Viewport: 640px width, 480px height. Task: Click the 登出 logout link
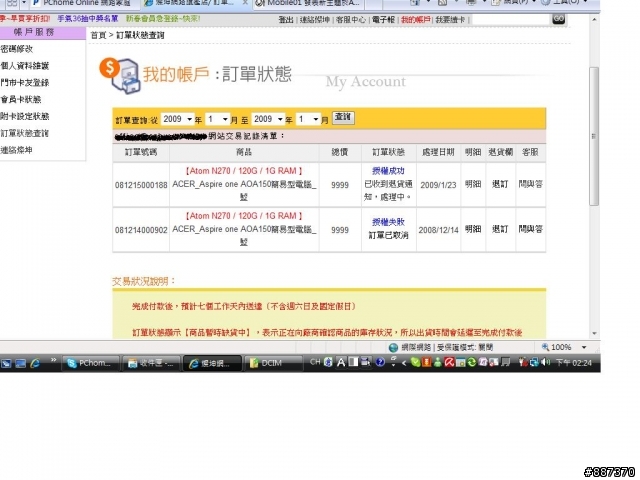tap(286, 20)
